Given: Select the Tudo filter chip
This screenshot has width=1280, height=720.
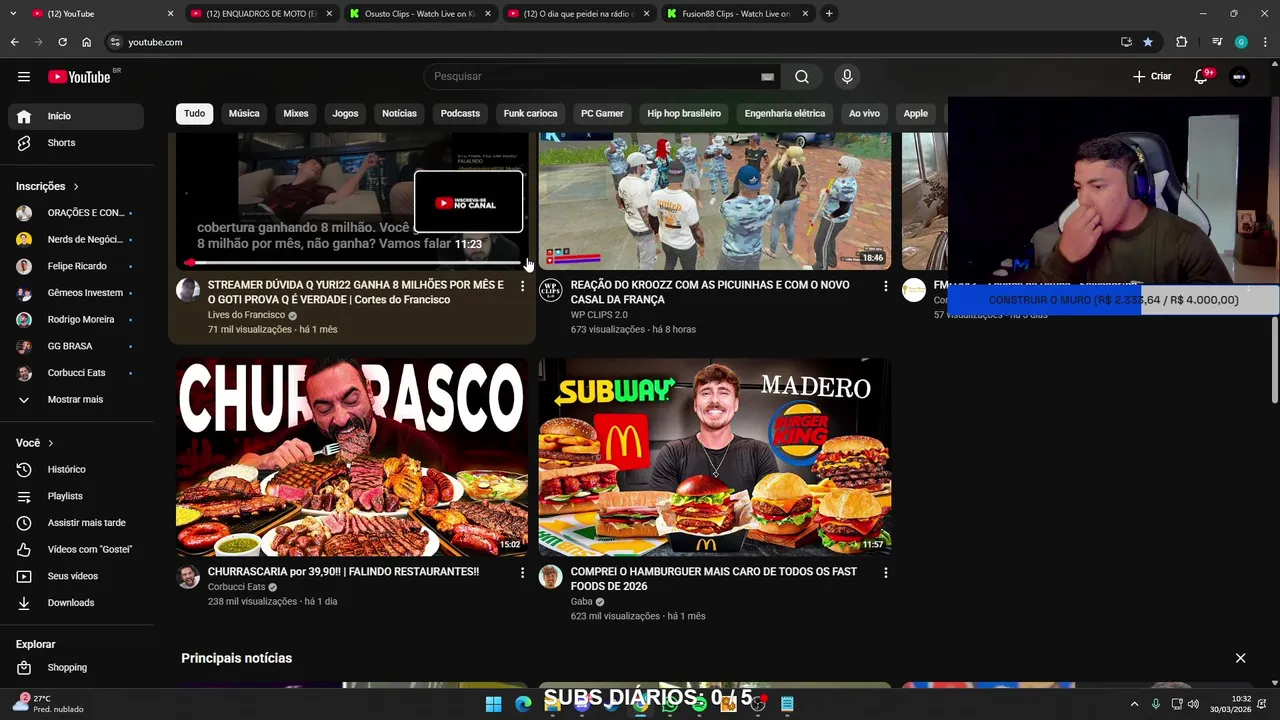Looking at the screenshot, I should click(x=195, y=114).
